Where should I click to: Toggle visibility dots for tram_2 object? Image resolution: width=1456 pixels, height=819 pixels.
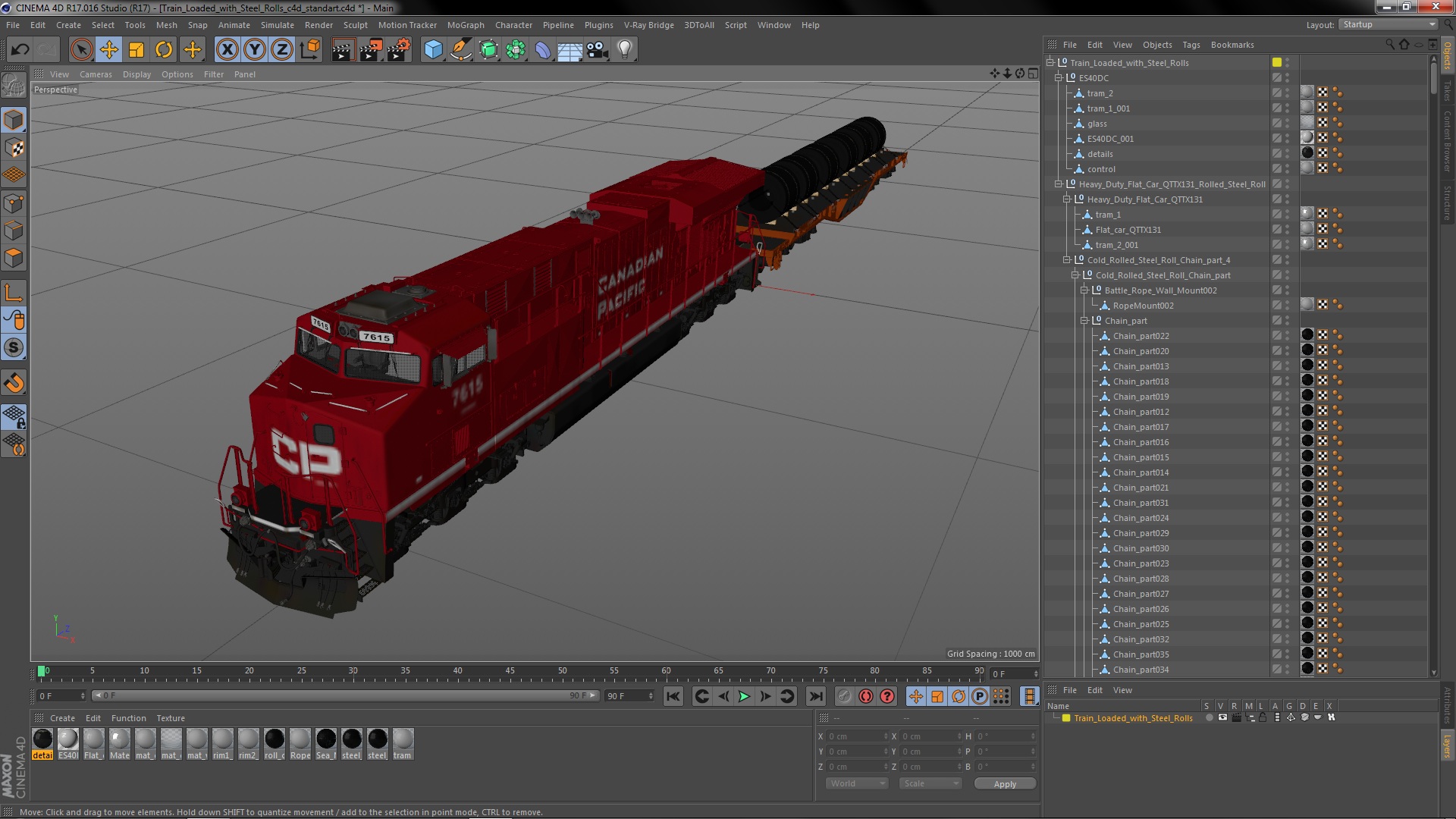tap(1288, 93)
